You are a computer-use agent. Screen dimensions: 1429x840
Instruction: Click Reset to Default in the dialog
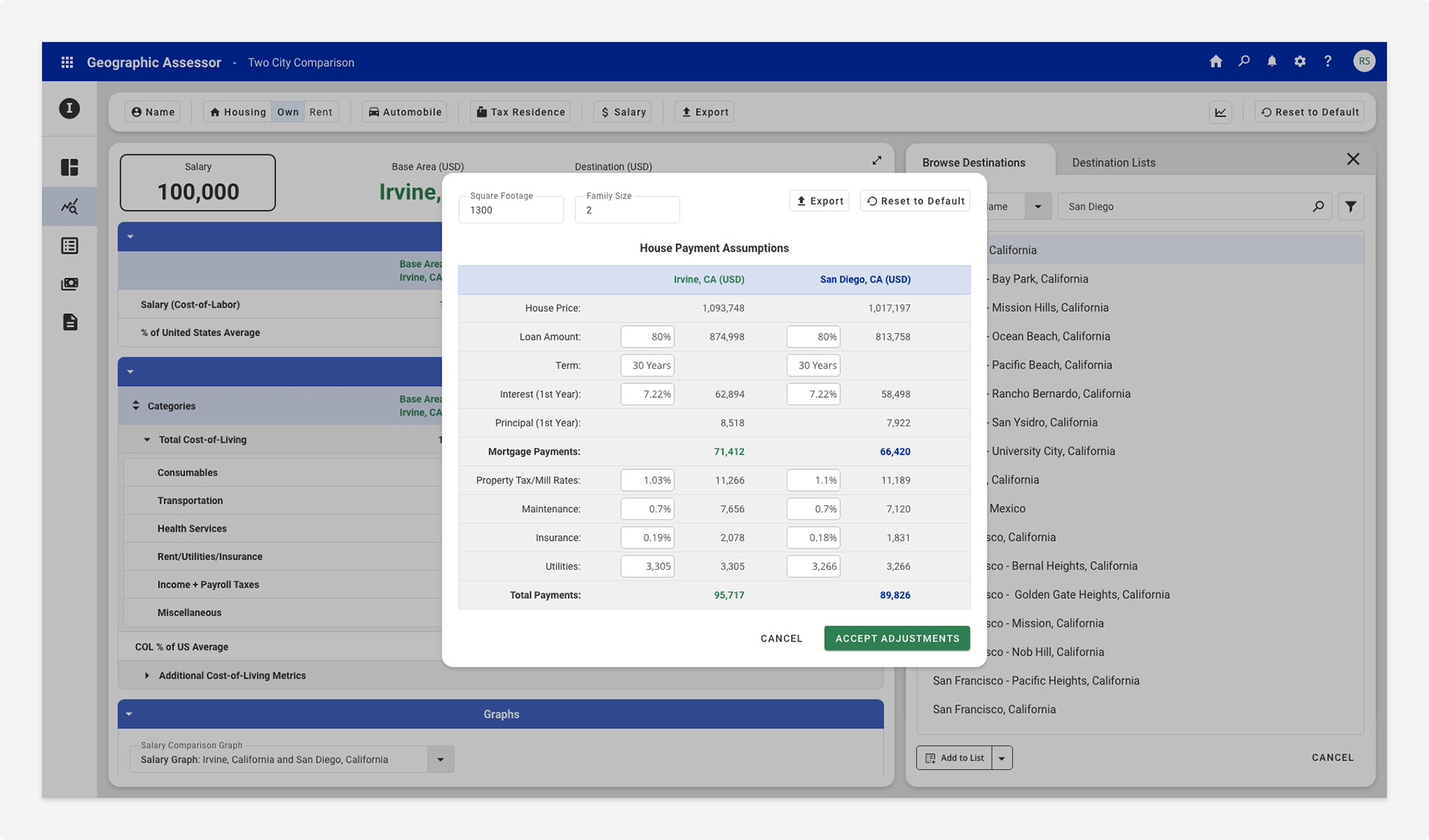click(x=915, y=201)
